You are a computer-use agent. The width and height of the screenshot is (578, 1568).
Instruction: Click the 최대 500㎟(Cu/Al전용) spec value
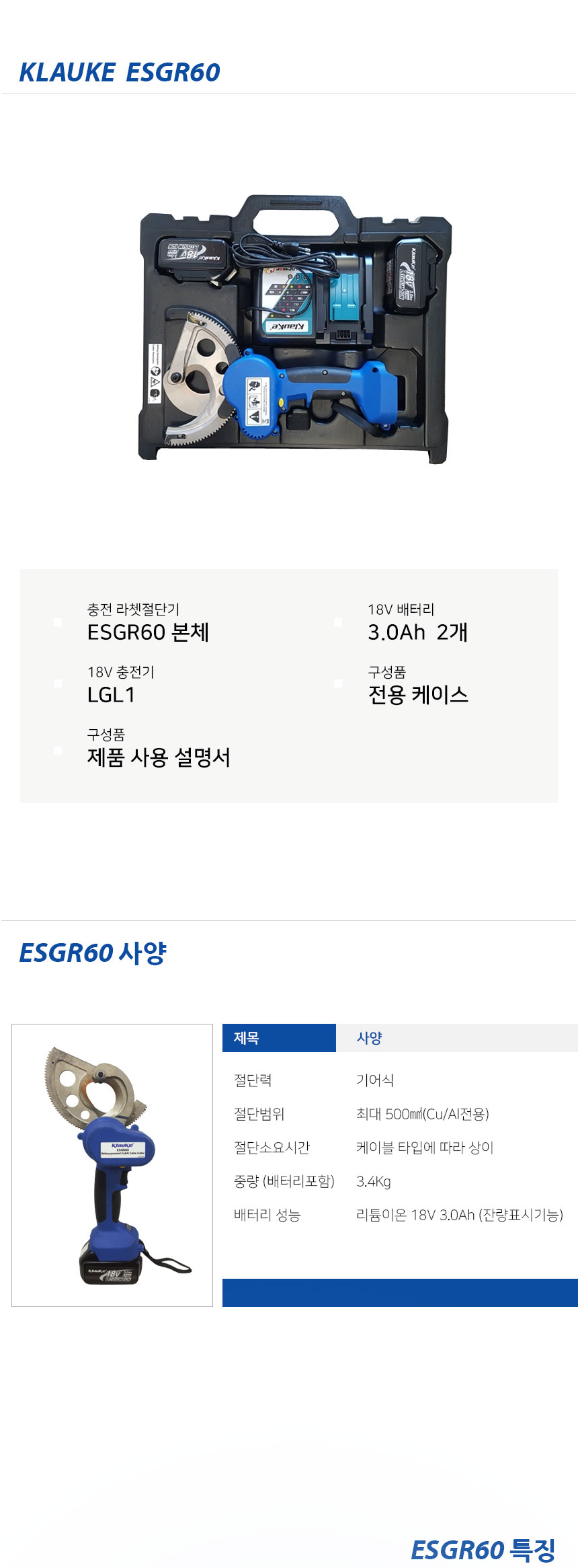[423, 1114]
